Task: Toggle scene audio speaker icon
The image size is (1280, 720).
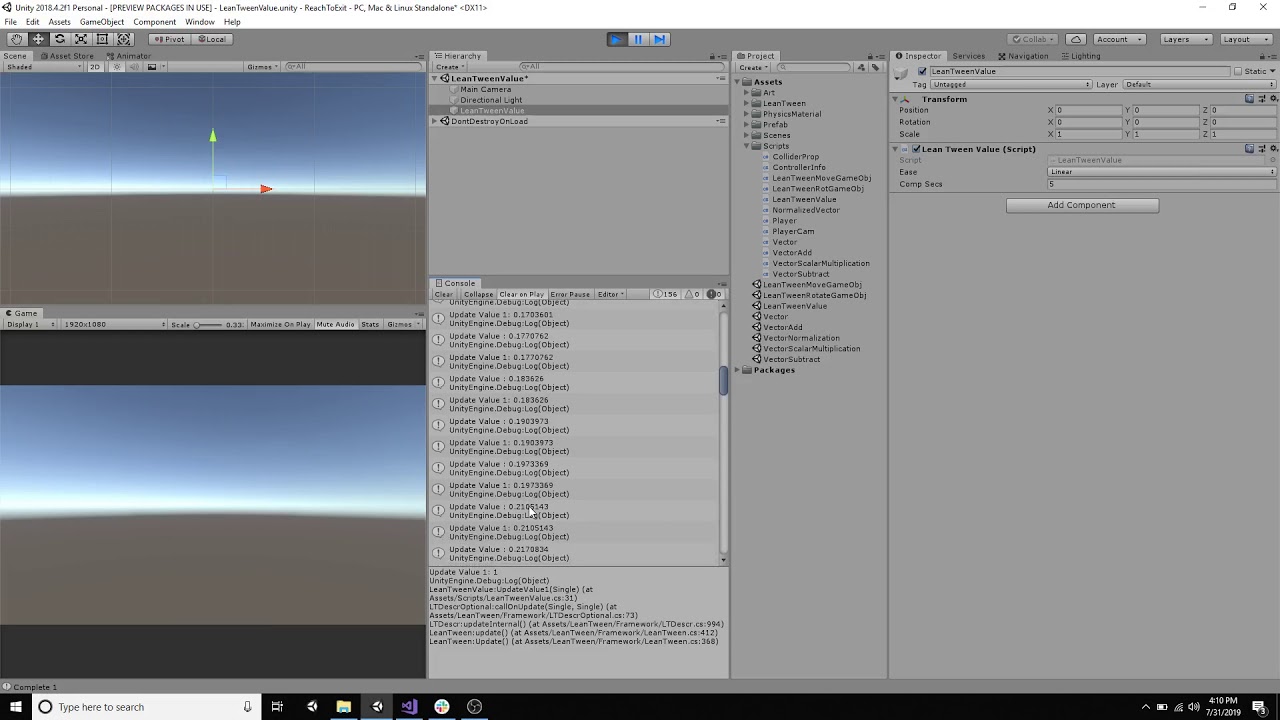Action: click(x=134, y=67)
